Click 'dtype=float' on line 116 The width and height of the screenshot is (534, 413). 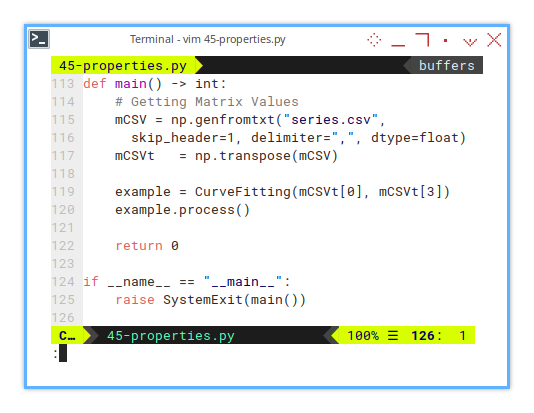(414, 138)
